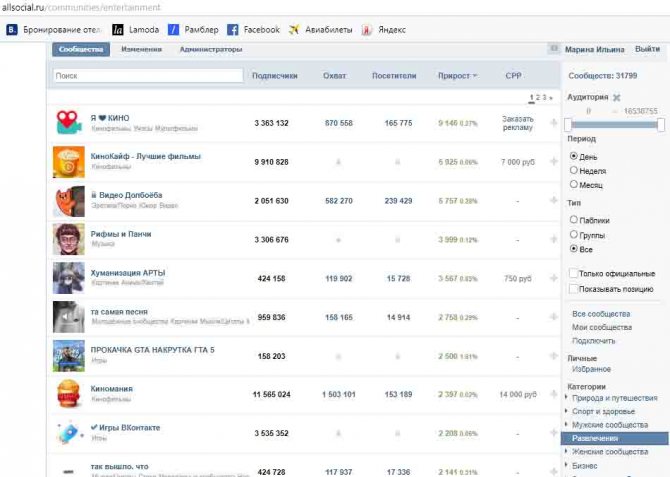The height and width of the screenshot is (477, 670).
Task: Add Хуманизация АРТЫ row plus icon
Action: (x=553, y=278)
